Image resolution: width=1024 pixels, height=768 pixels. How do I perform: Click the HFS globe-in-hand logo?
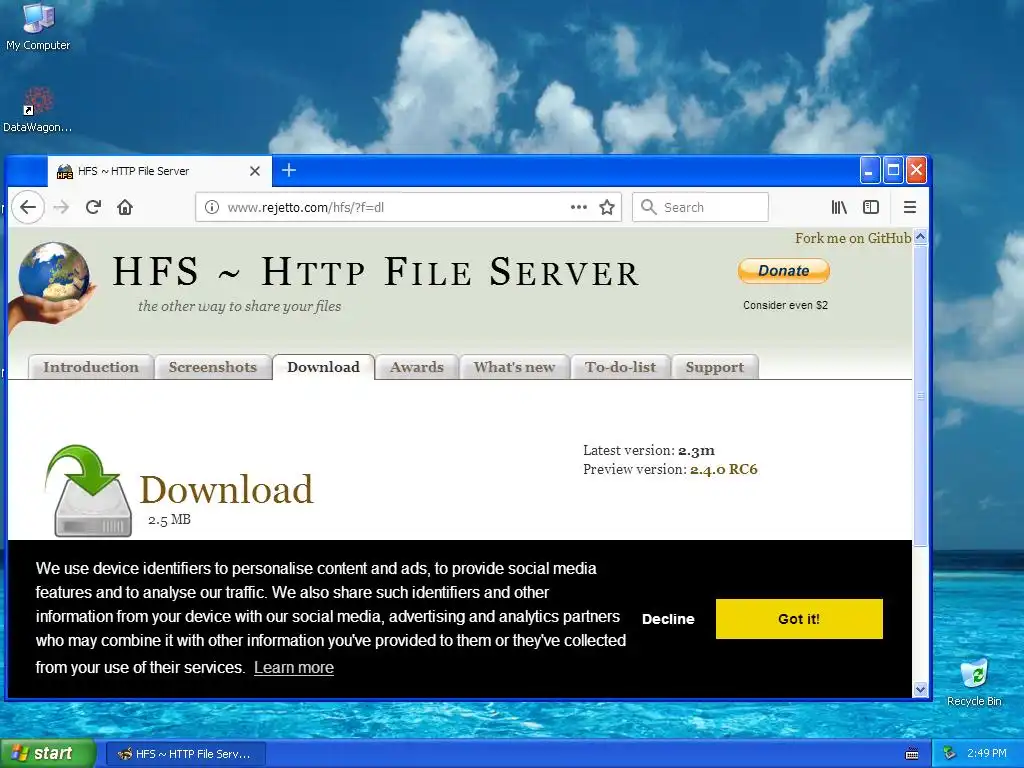[x=52, y=285]
